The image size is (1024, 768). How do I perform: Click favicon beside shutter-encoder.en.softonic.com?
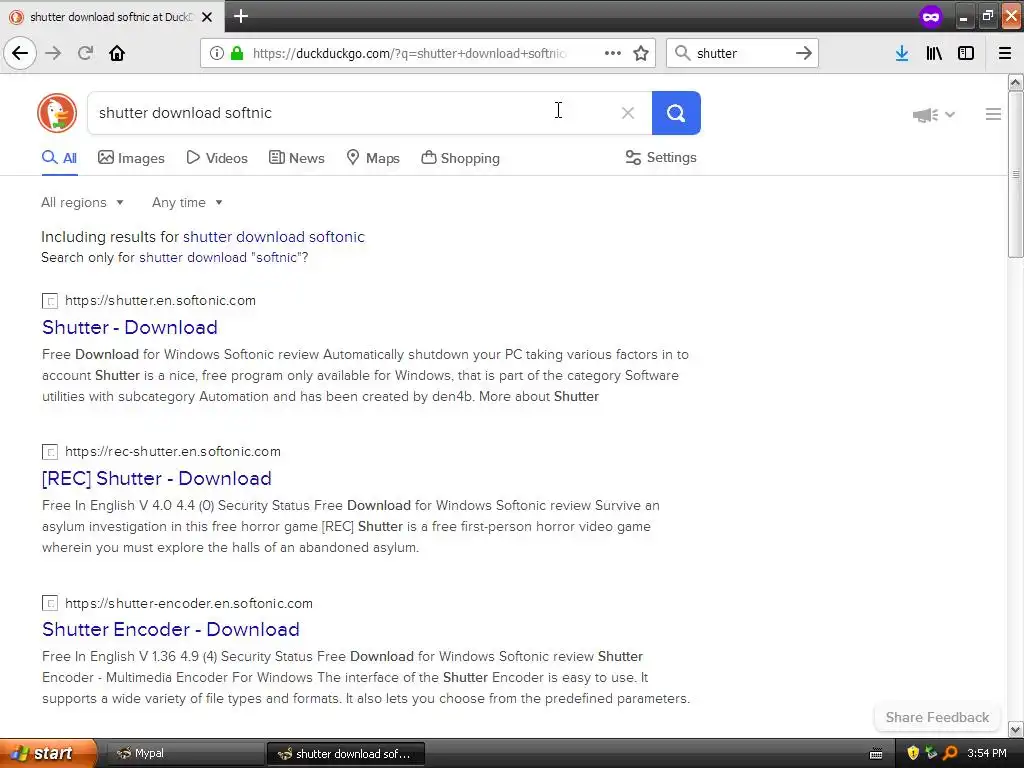(x=50, y=603)
